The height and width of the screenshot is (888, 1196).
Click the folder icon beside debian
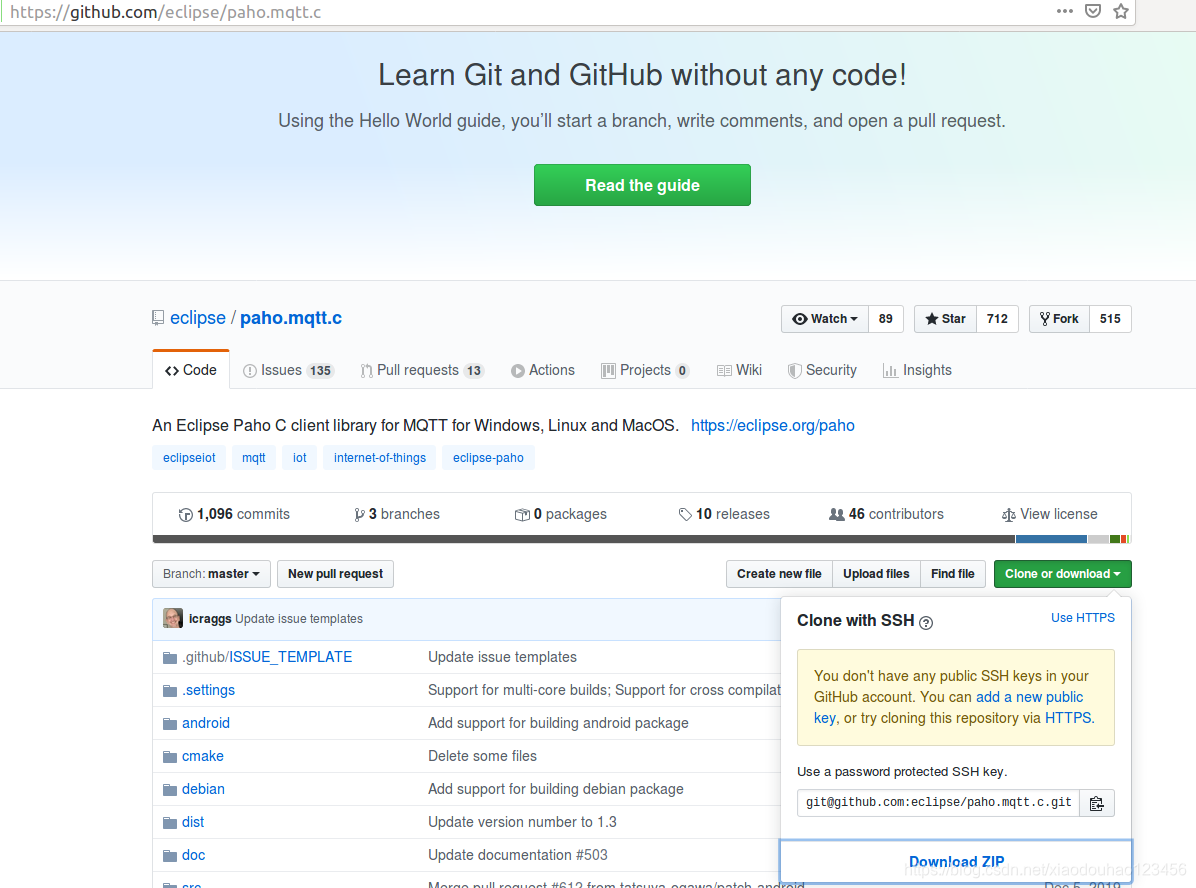(170, 790)
